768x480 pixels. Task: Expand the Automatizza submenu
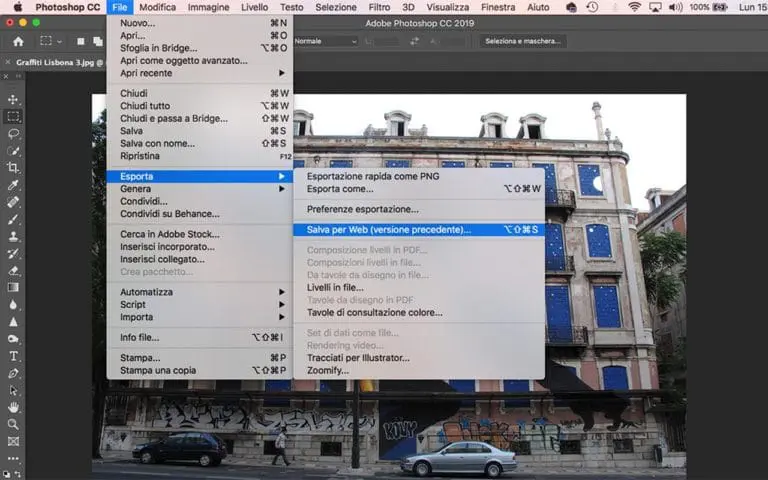click(200, 292)
